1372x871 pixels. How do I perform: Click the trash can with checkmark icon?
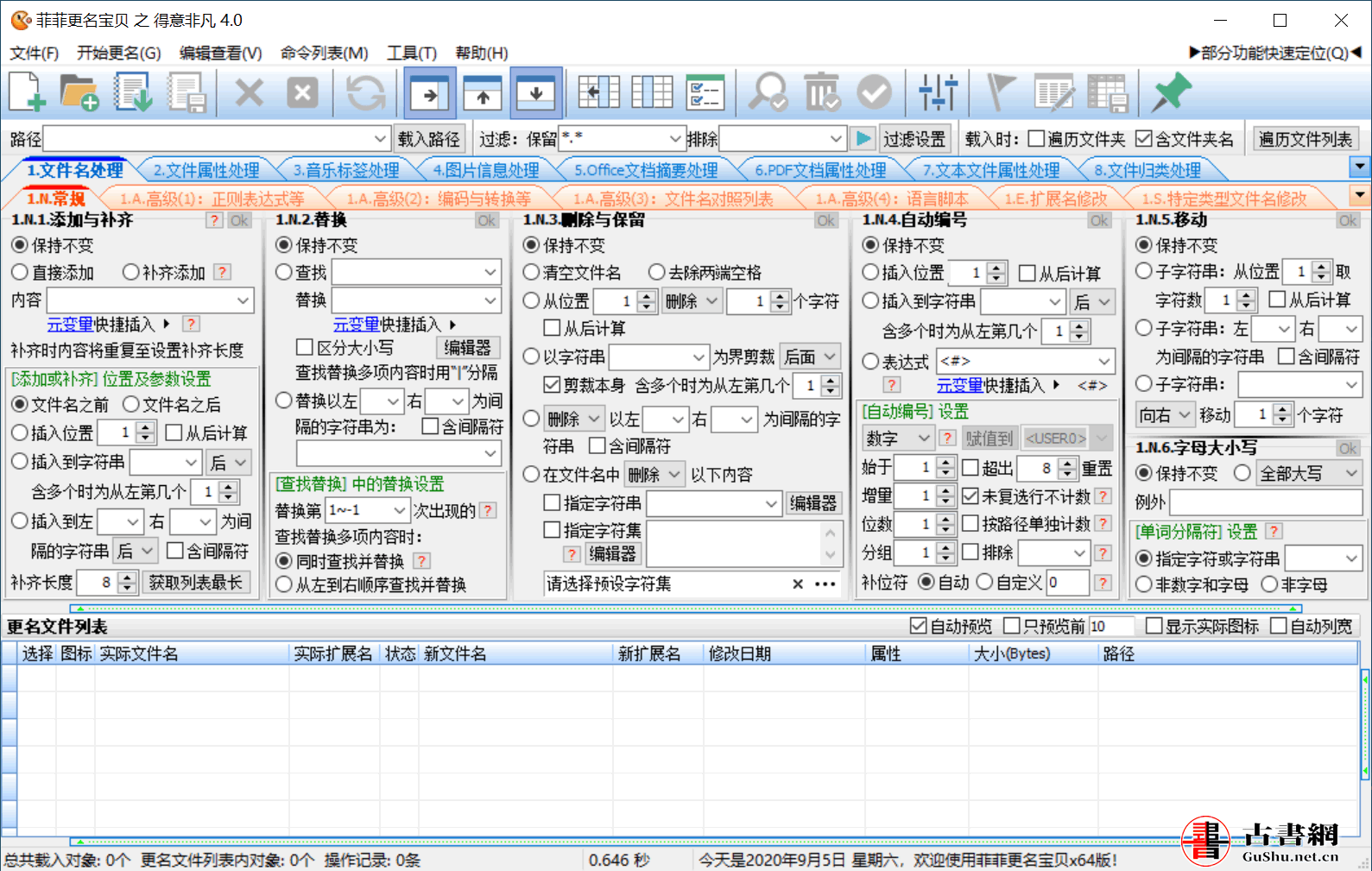point(821,92)
